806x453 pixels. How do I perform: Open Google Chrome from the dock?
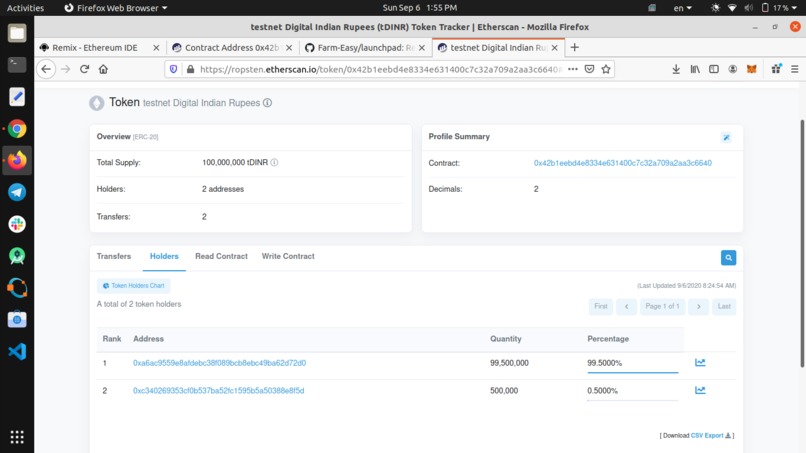[x=17, y=129]
